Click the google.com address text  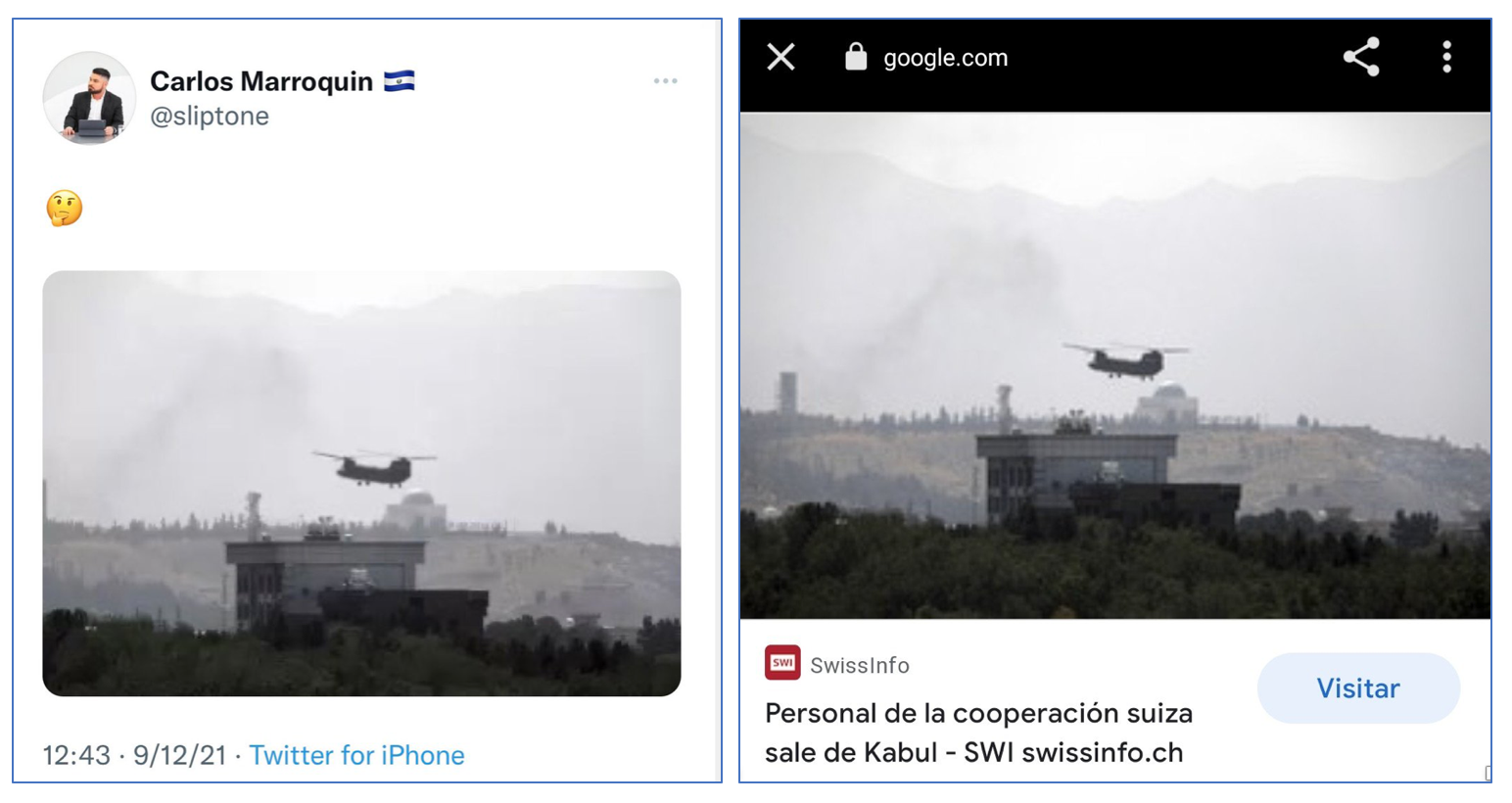coord(945,58)
